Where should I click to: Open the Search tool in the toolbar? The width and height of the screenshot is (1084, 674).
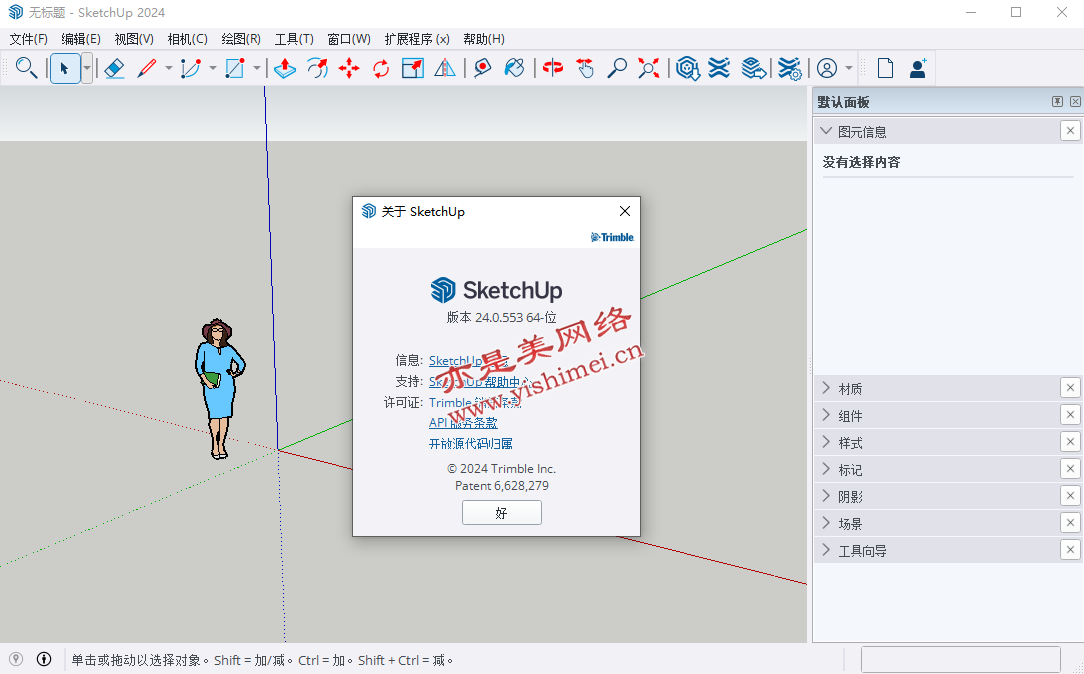[26, 68]
